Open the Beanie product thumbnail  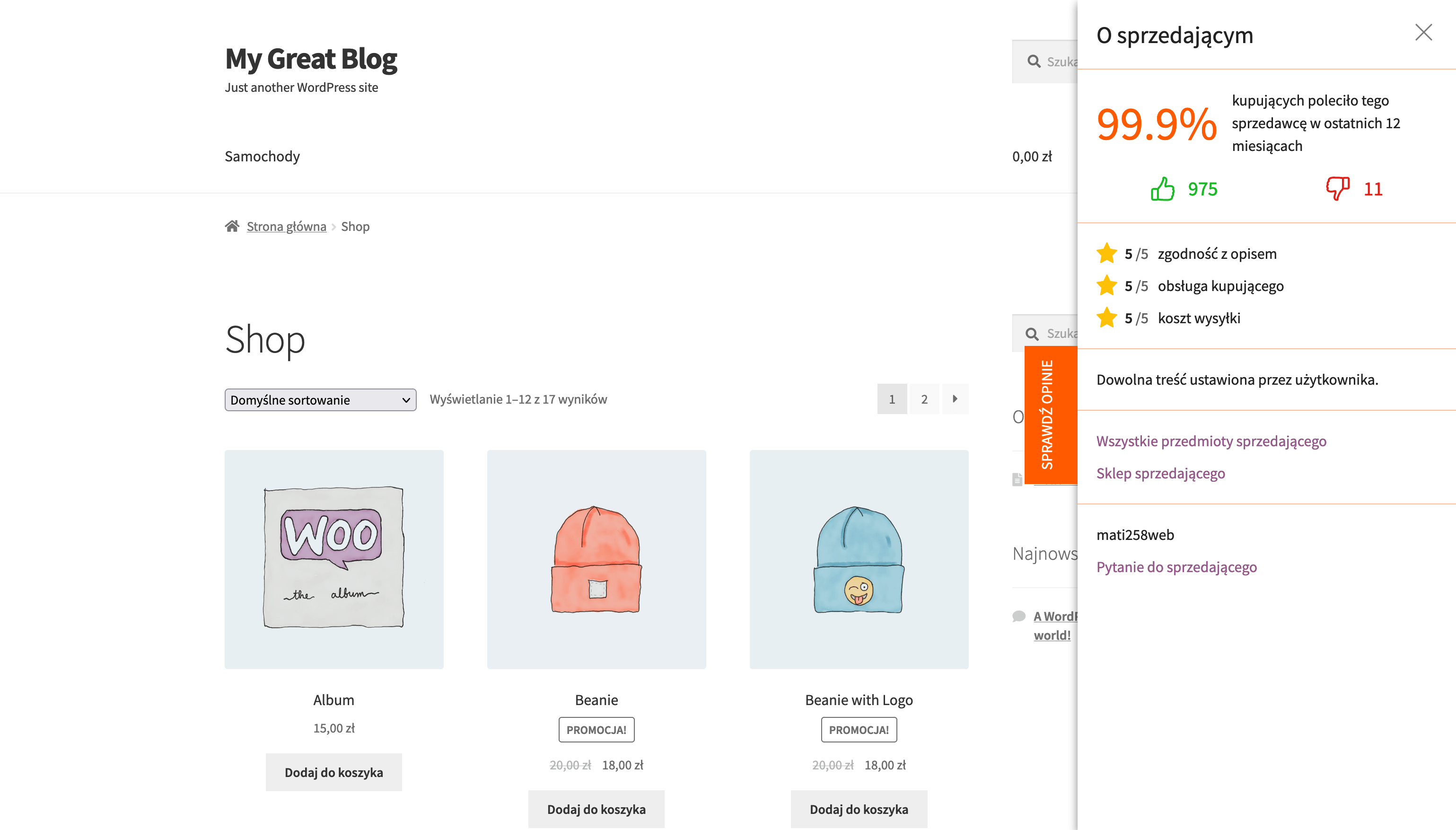coord(596,559)
